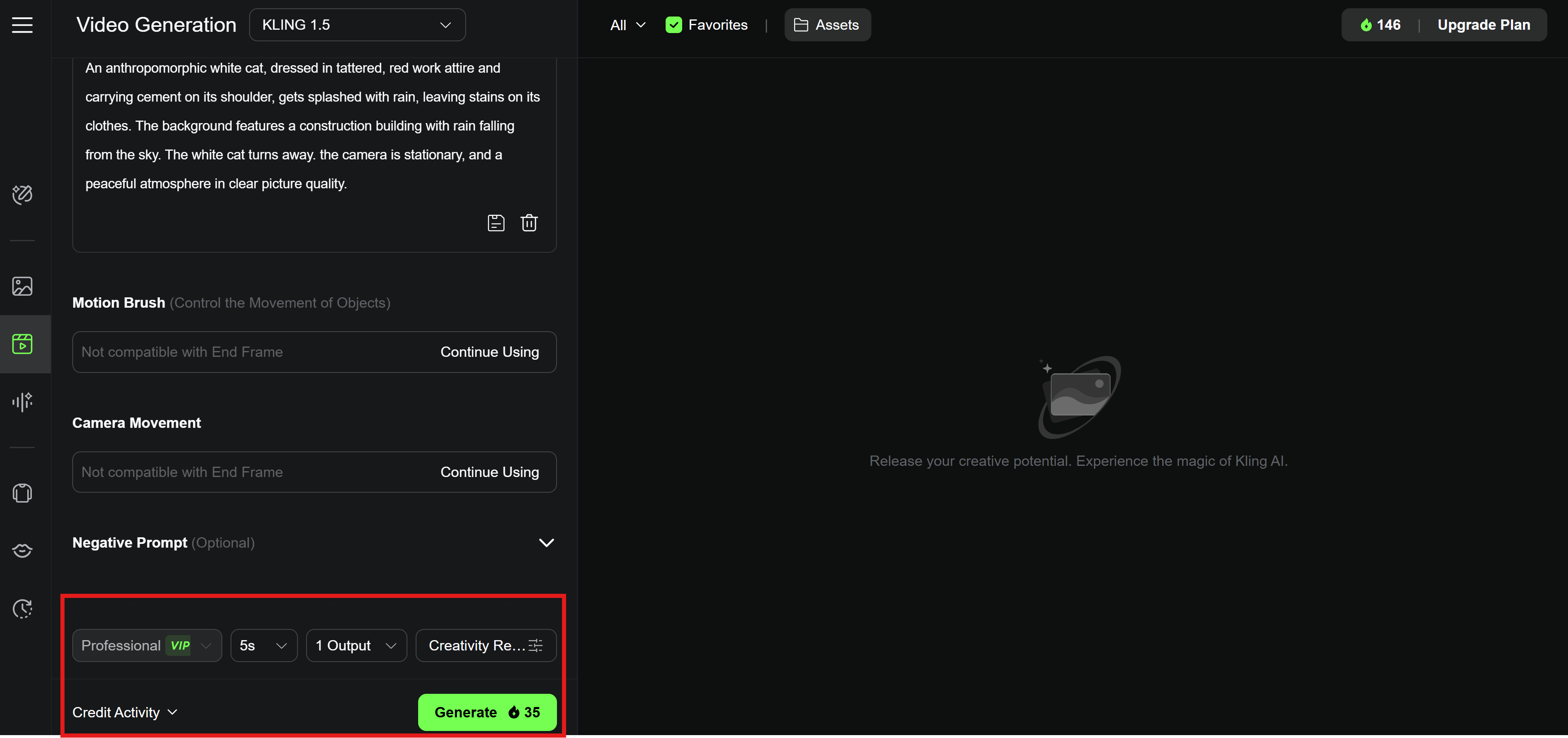Enable Continue Using for Camera Movement
The width and height of the screenshot is (1568, 738).
[489, 472]
